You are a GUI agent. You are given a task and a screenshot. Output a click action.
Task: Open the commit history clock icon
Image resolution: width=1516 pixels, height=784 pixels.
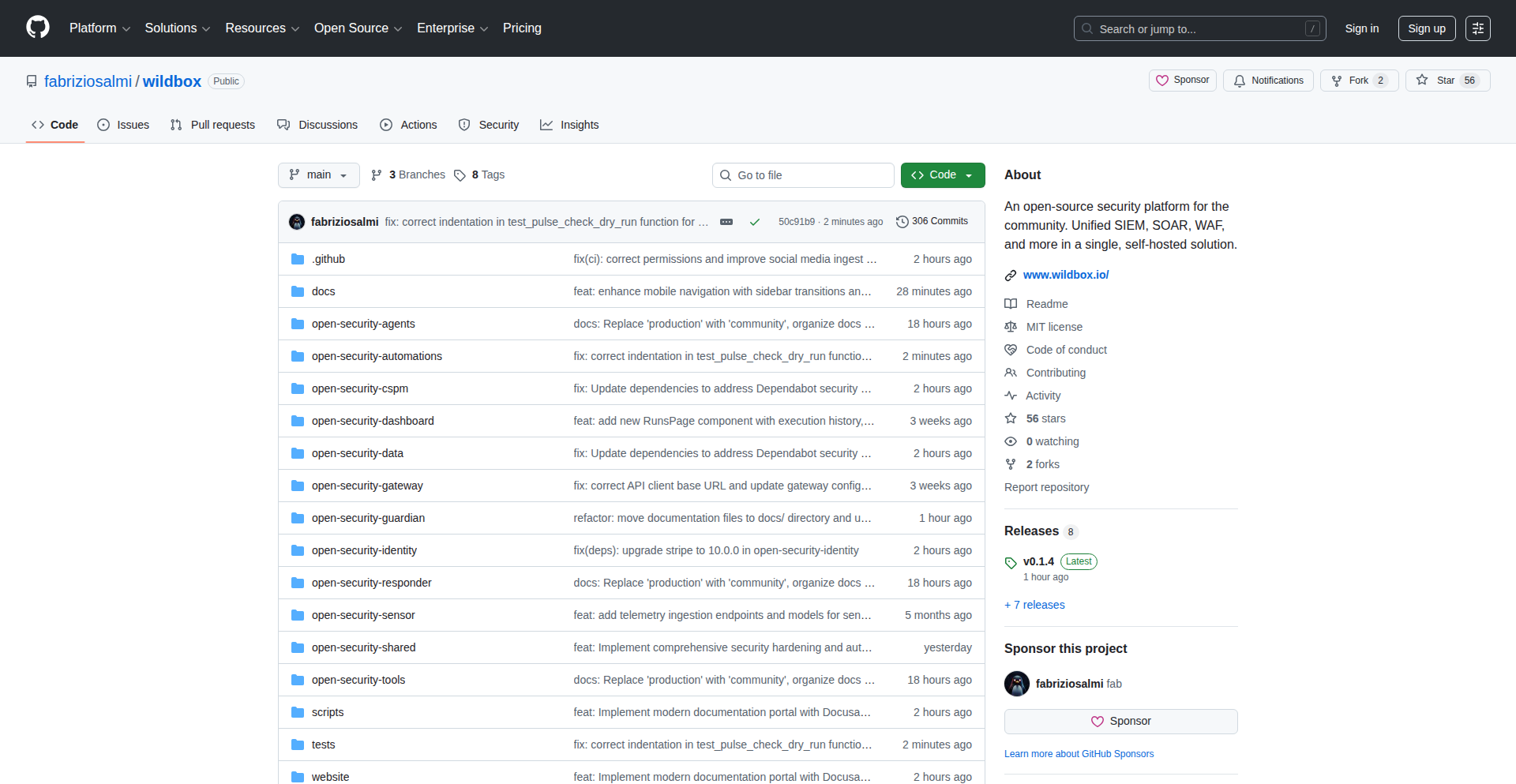tap(902, 222)
